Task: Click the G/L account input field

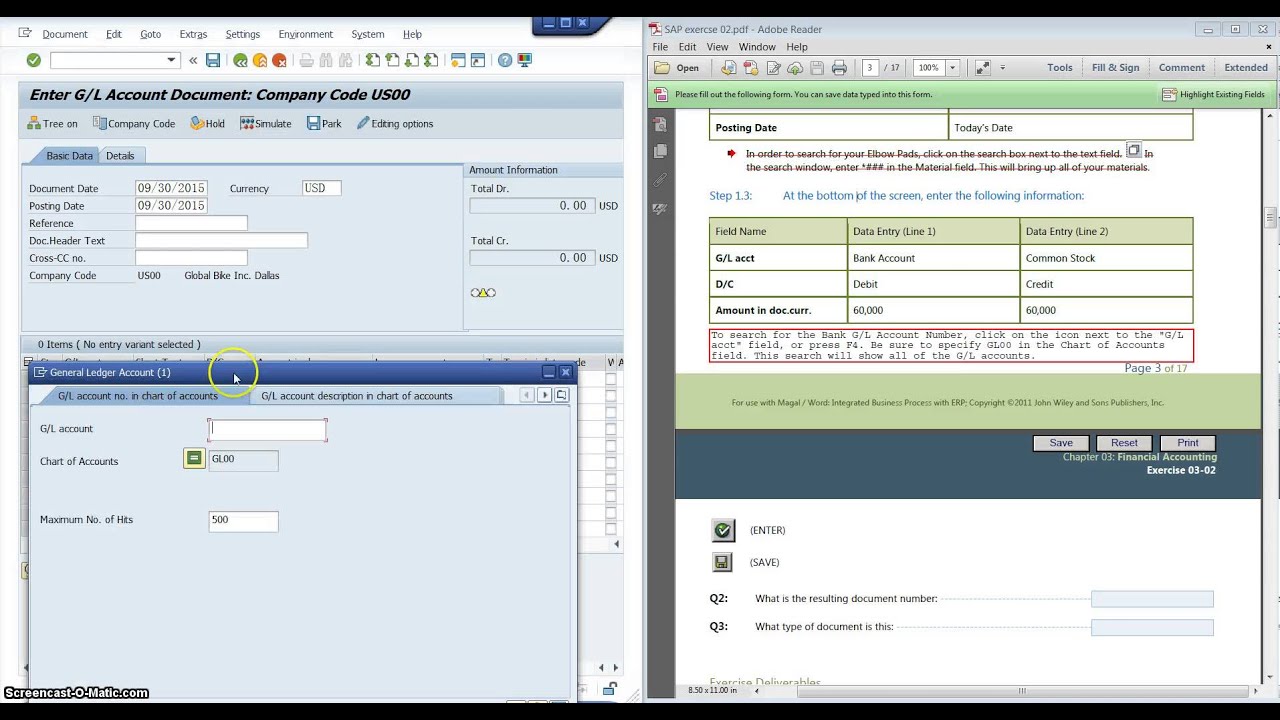Action: (x=267, y=430)
